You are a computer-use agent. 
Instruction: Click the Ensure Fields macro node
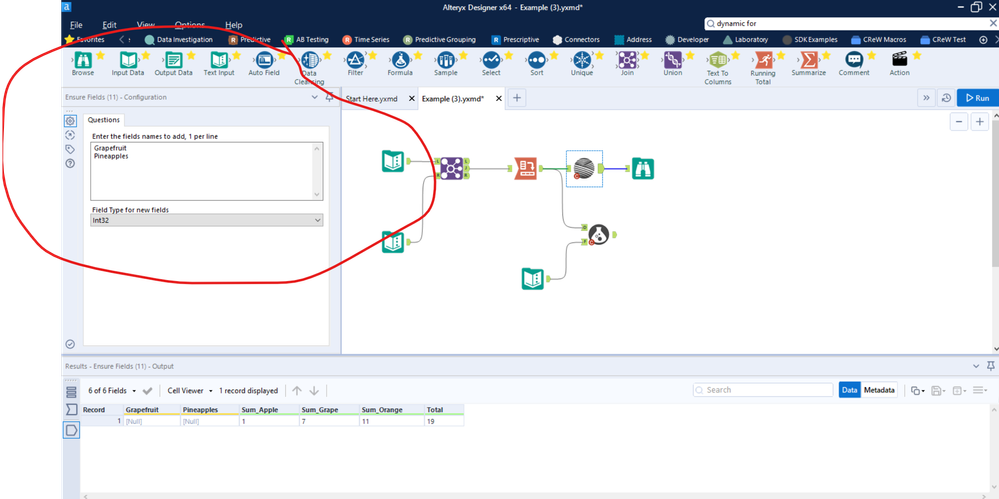coord(584,168)
